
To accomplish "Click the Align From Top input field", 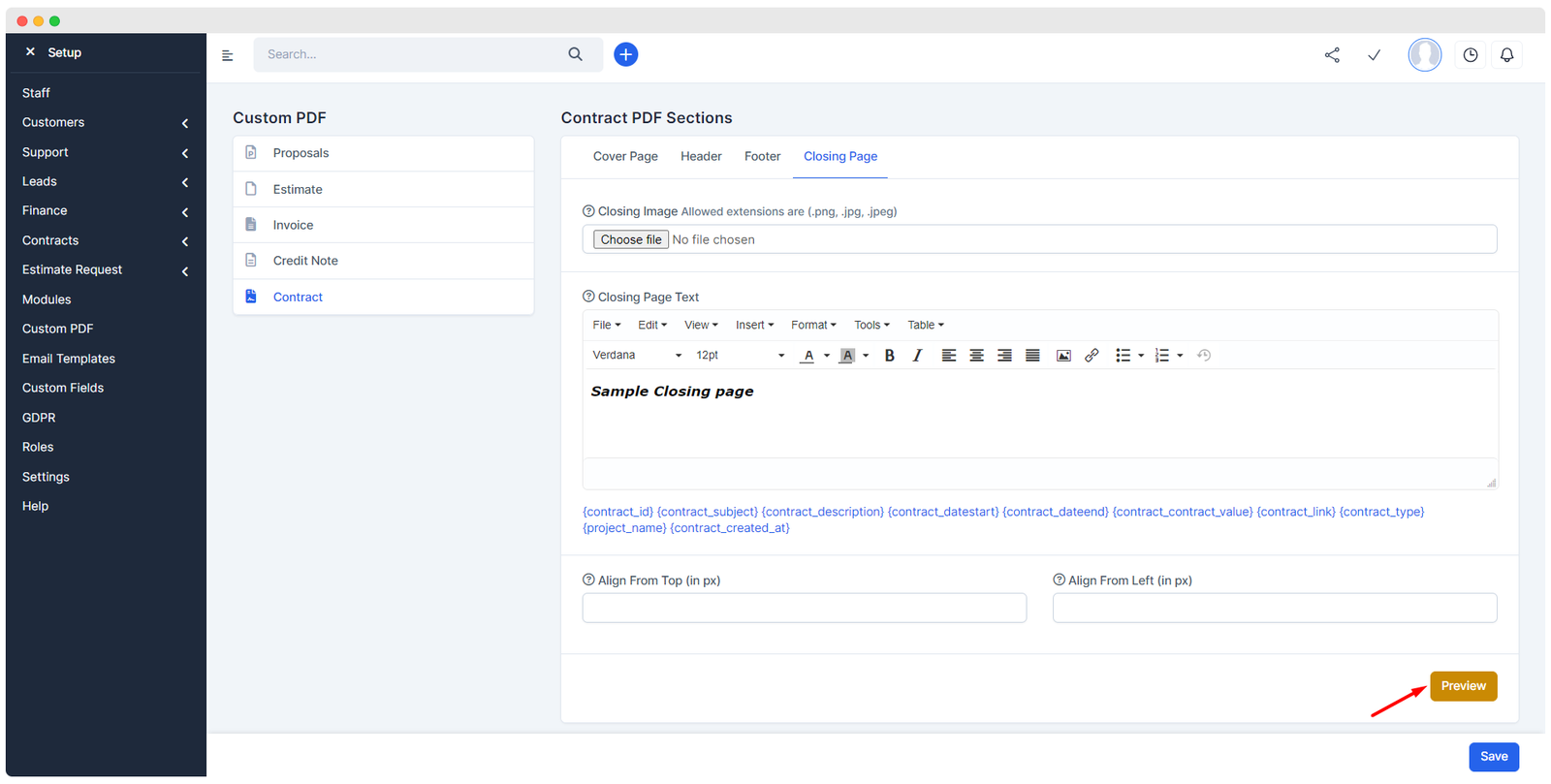I will 804,608.
